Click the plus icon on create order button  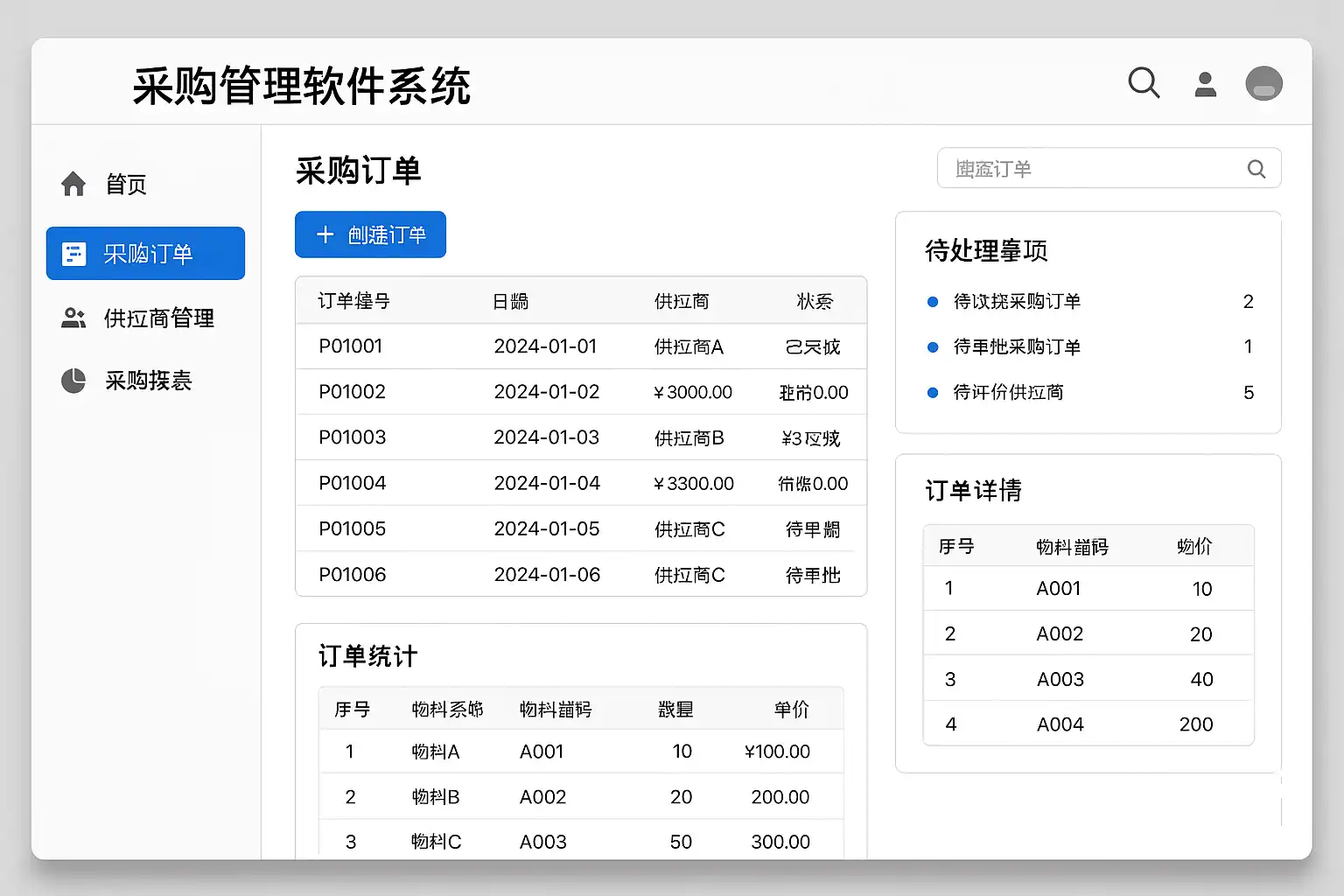(x=325, y=234)
